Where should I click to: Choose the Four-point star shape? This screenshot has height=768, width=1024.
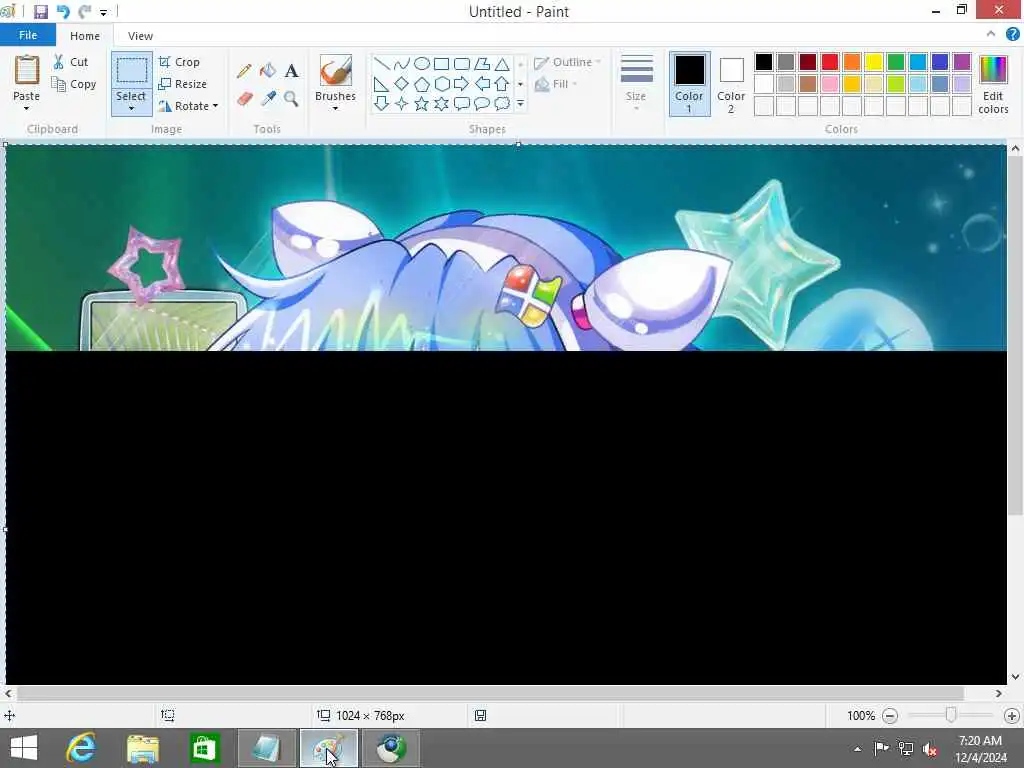click(402, 103)
